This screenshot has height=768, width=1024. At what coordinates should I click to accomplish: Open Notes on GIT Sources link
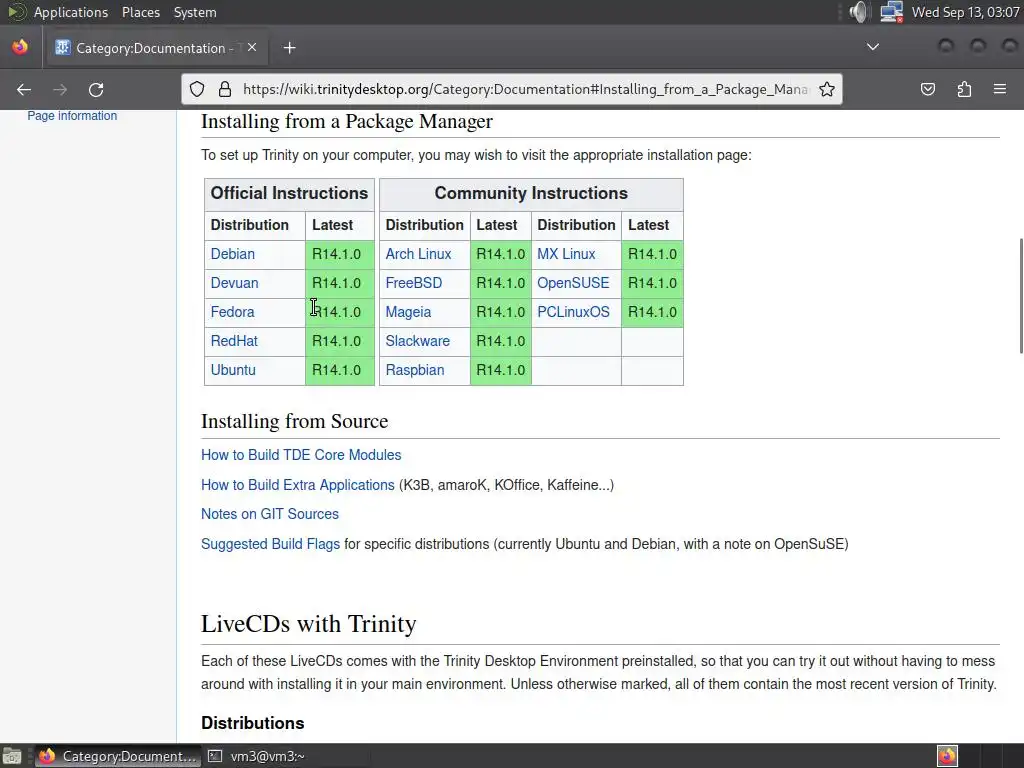tap(270, 514)
